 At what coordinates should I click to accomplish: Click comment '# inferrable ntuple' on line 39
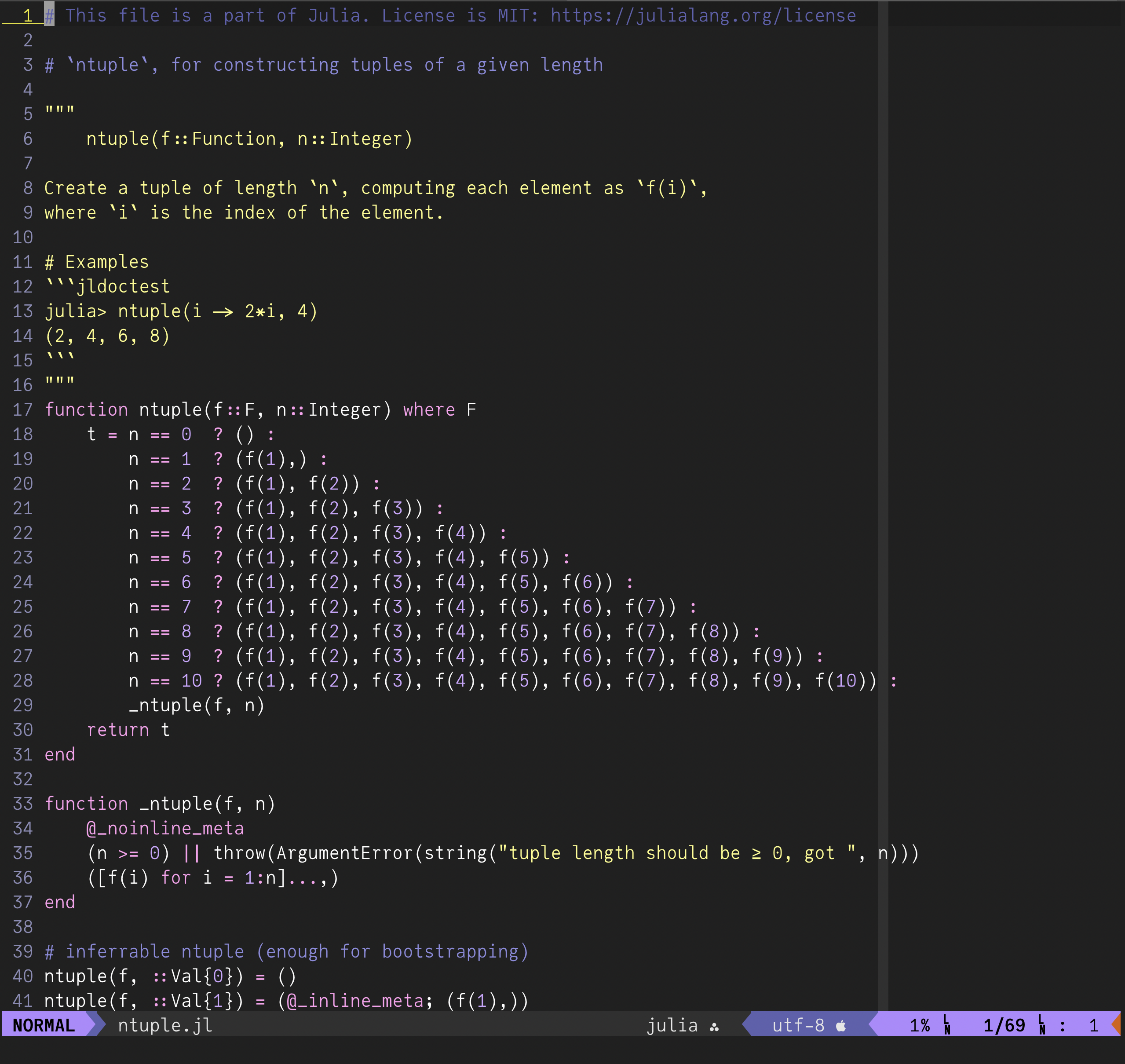tap(144, 952)
